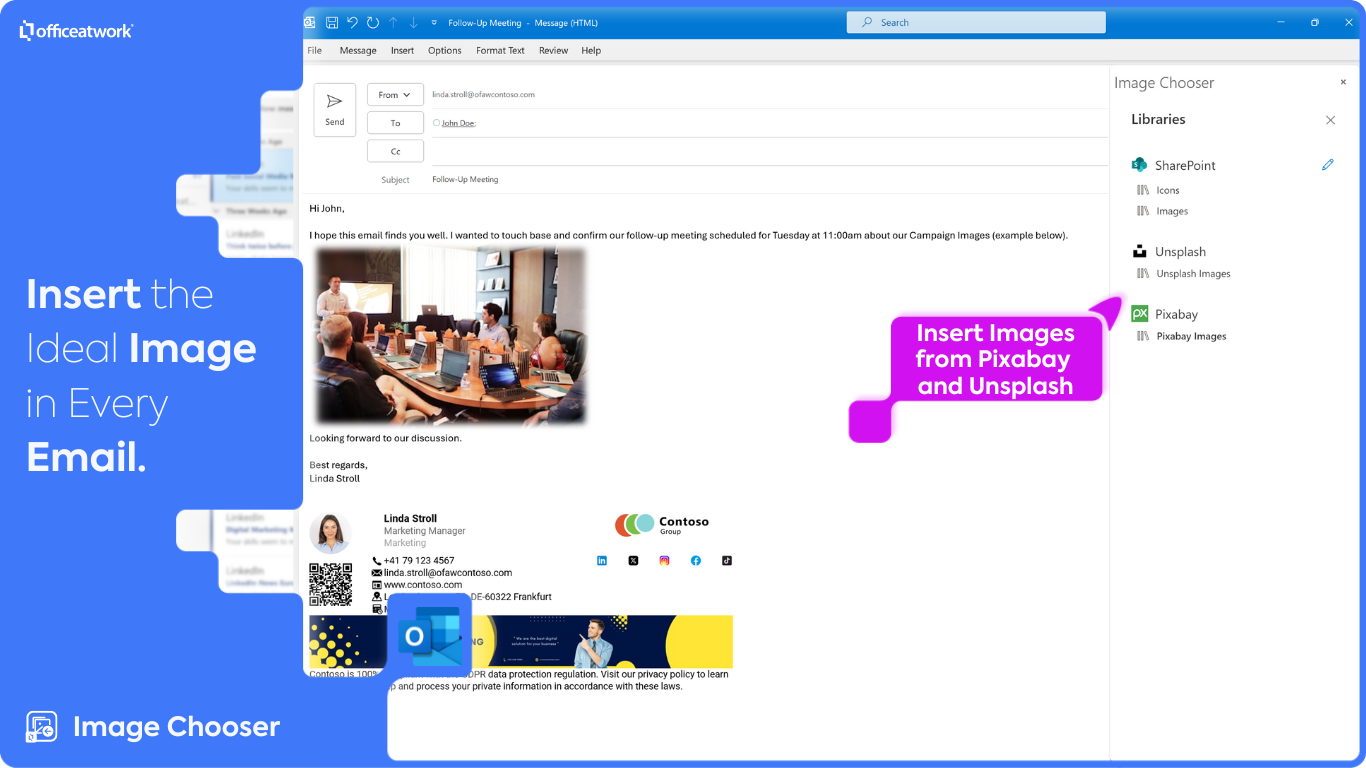Click the QR code in signature

pos(330,584)
